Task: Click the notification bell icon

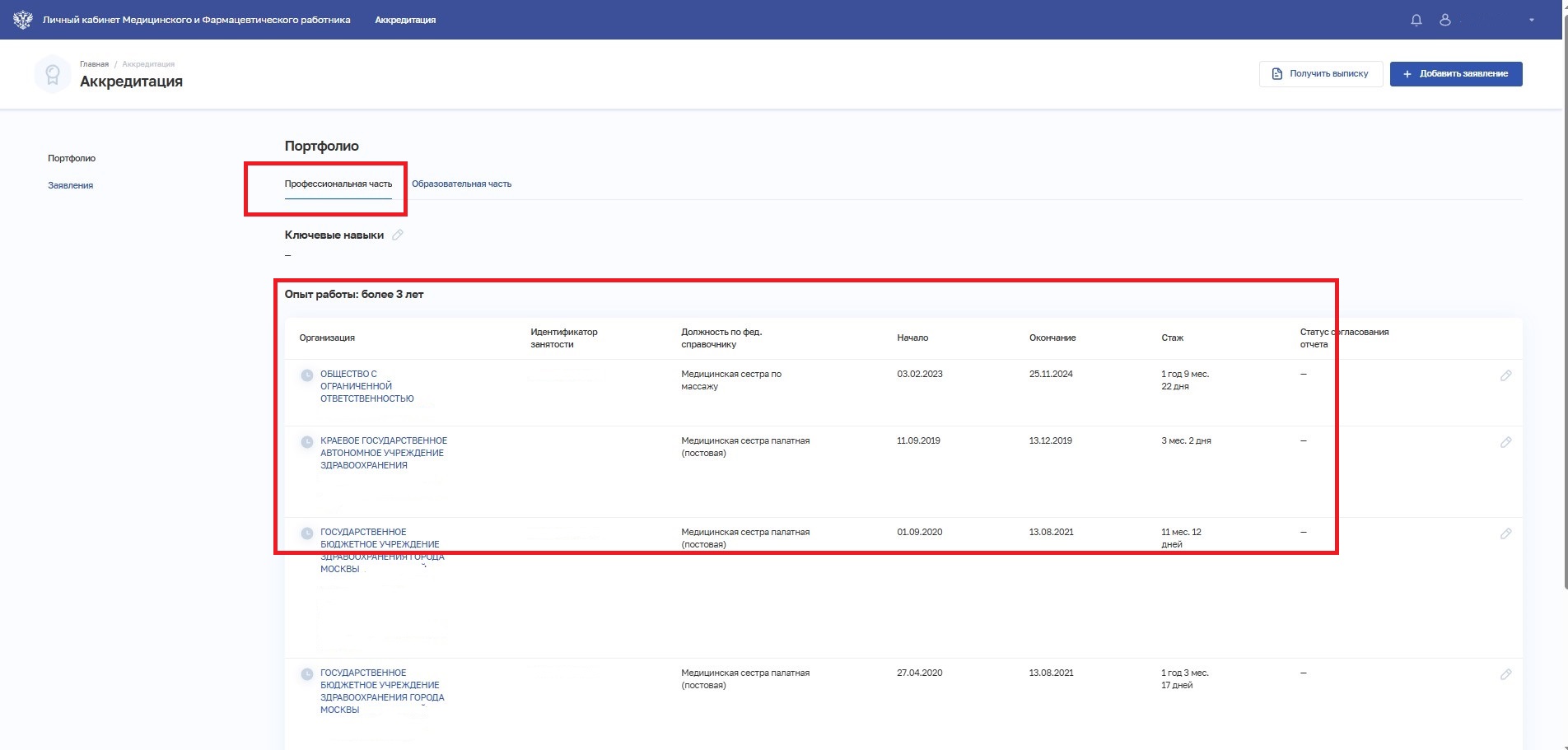Action: coord(1416,20)
